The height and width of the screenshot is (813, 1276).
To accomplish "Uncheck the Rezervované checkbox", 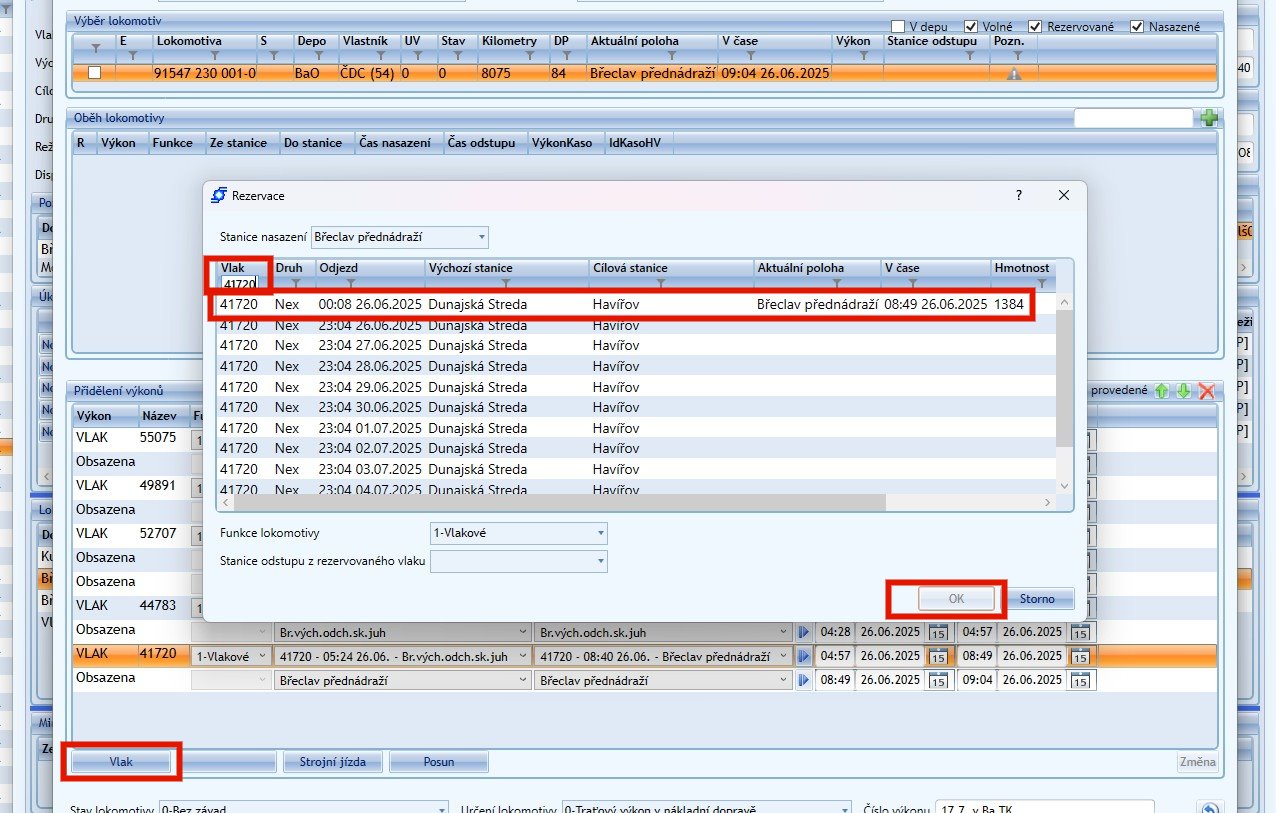I will pyautogui.click(x=1035, y=26).
